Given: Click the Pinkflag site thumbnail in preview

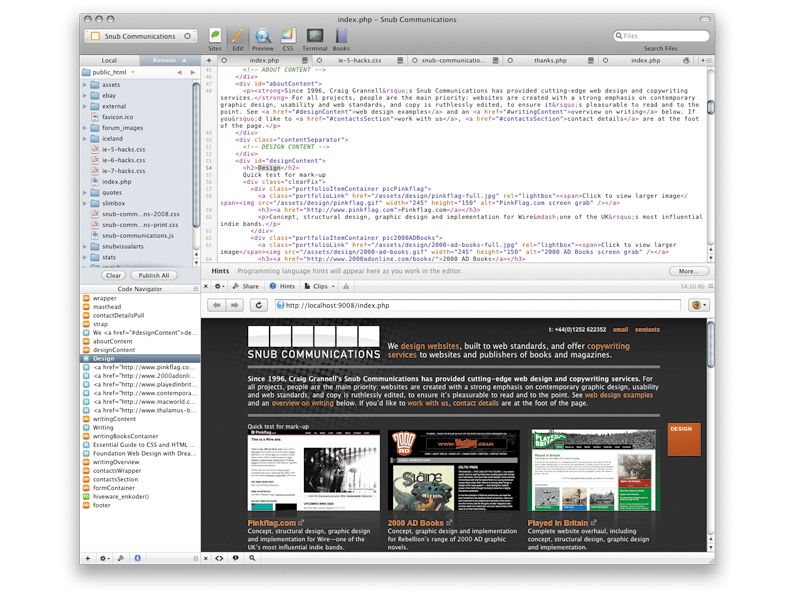Looking at the screenshot, I should [314, 470].
